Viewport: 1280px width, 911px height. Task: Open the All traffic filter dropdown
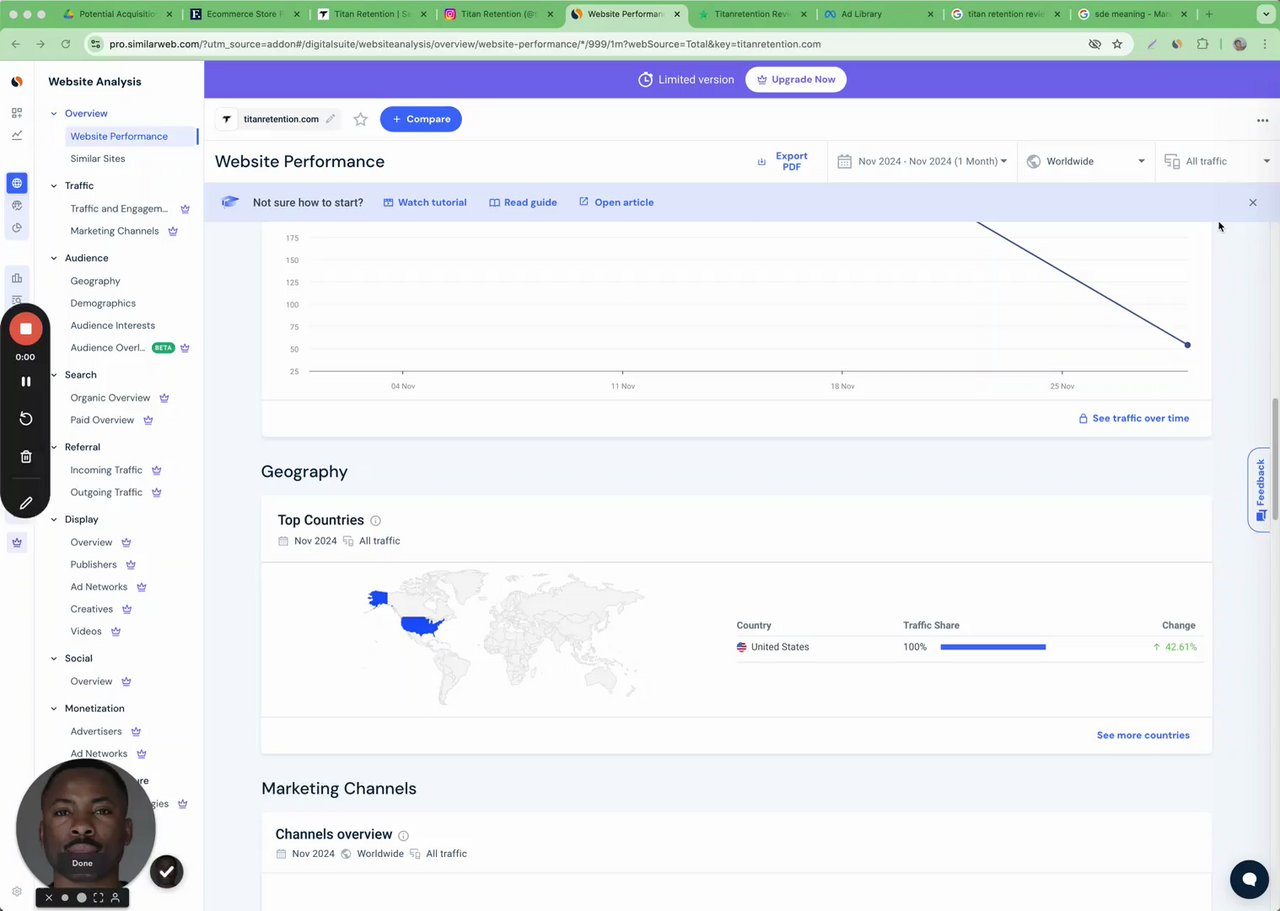click(1218, 161)
